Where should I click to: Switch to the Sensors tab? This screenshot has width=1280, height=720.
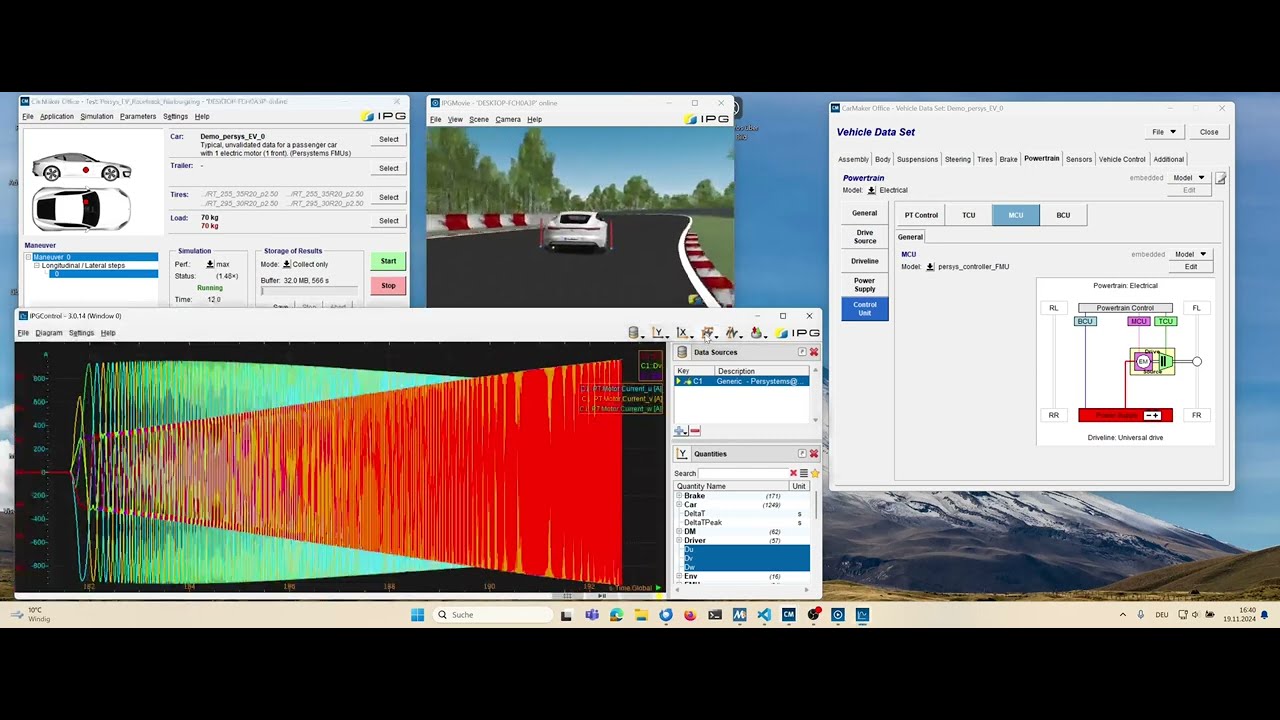(1079, 159)
